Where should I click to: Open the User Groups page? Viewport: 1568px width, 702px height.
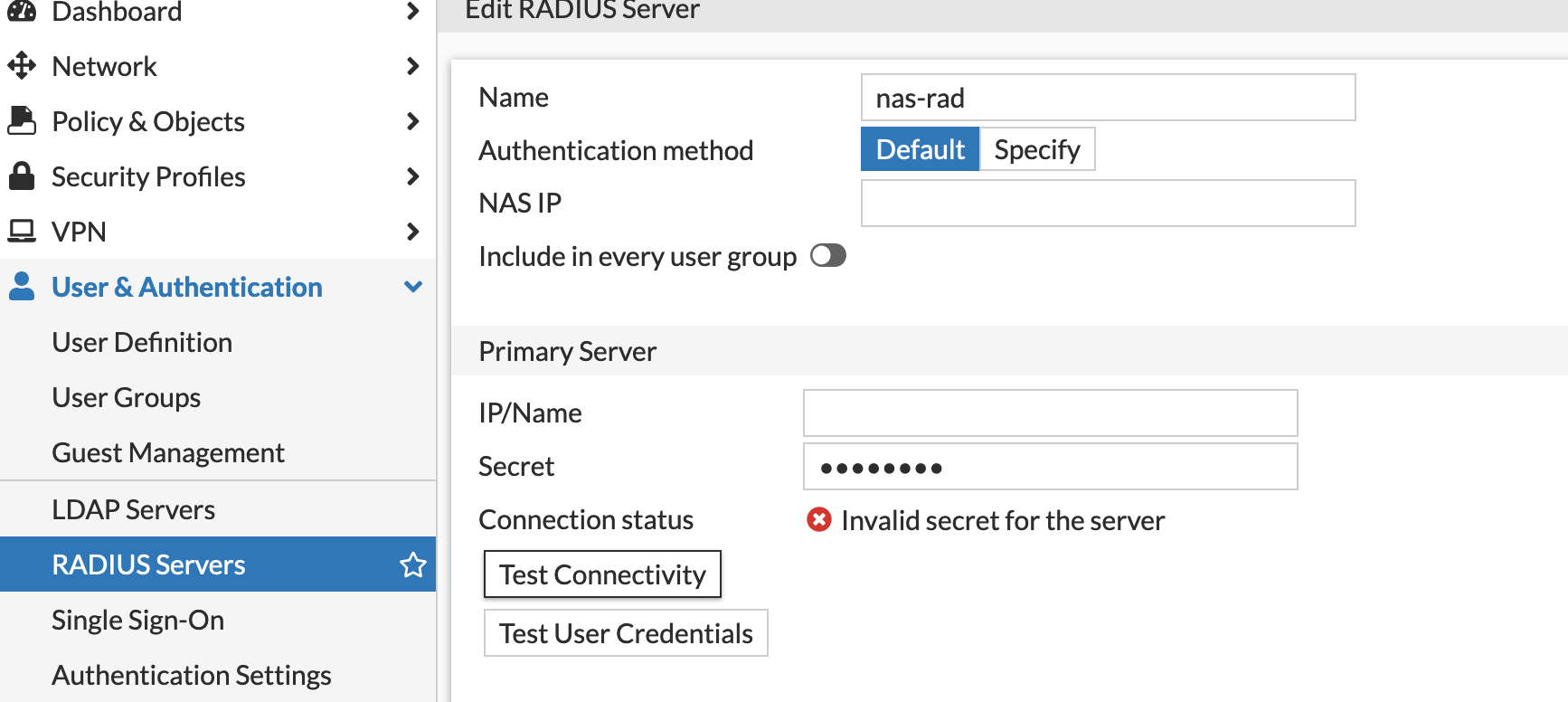(x=127, y=397)
